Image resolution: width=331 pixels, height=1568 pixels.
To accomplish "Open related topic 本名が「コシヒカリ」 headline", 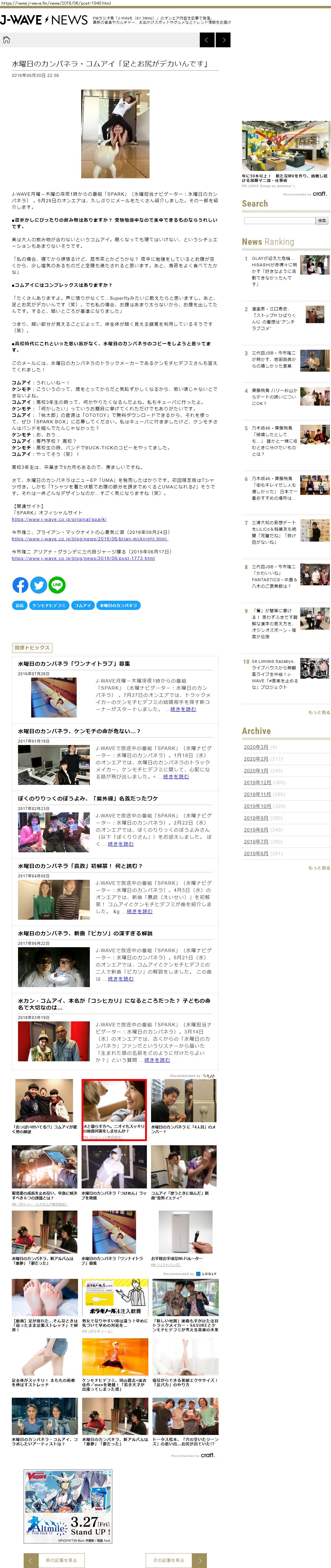I will pos(114,1004).
